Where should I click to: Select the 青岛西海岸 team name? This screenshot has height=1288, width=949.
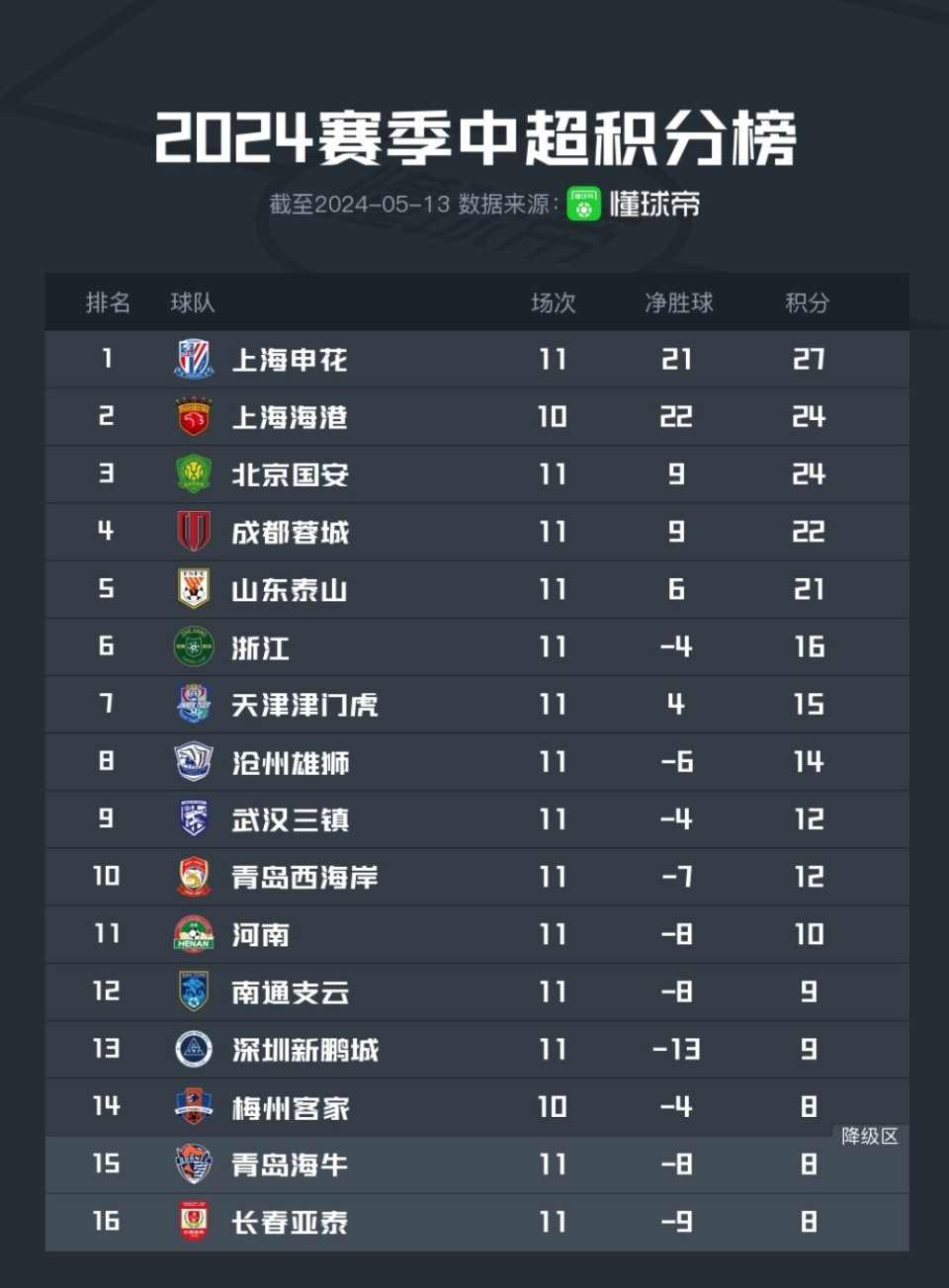tap(304, 877)
